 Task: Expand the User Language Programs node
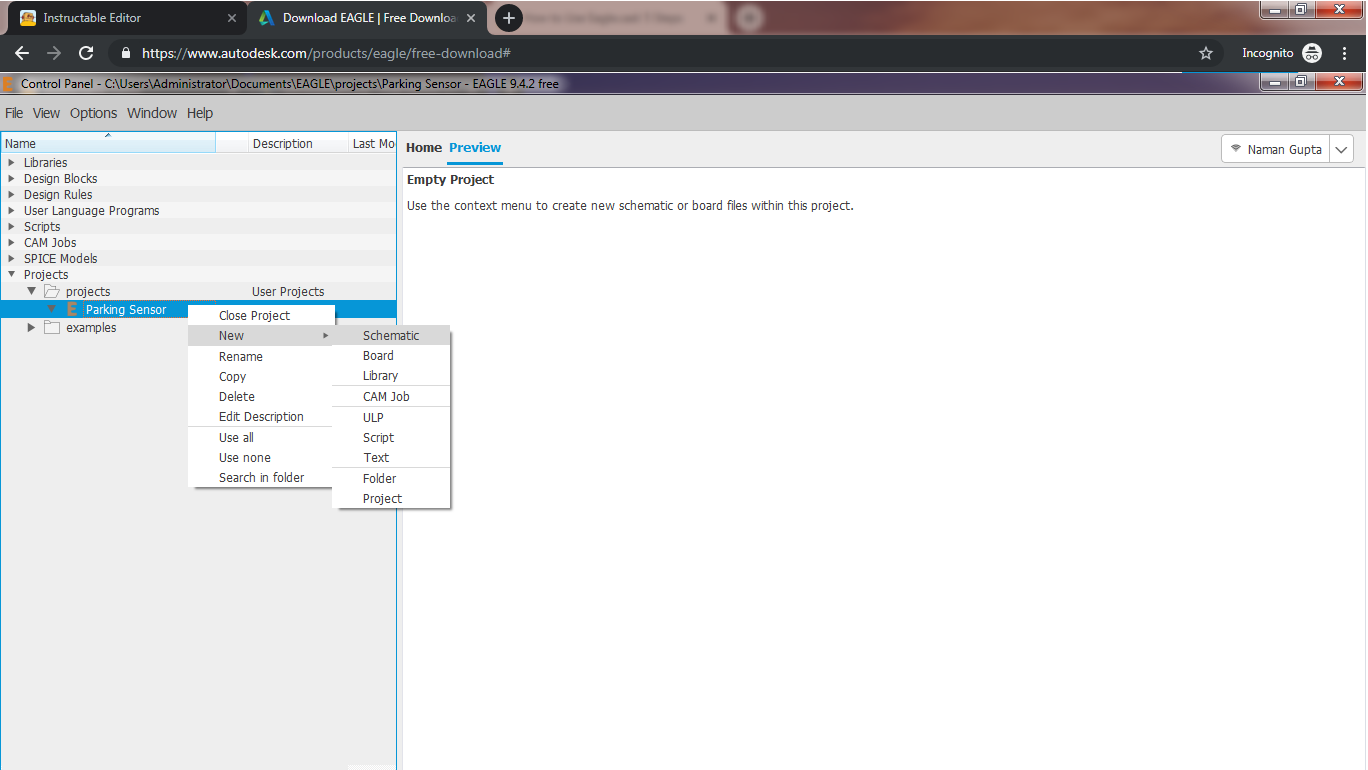click(11, 211)
